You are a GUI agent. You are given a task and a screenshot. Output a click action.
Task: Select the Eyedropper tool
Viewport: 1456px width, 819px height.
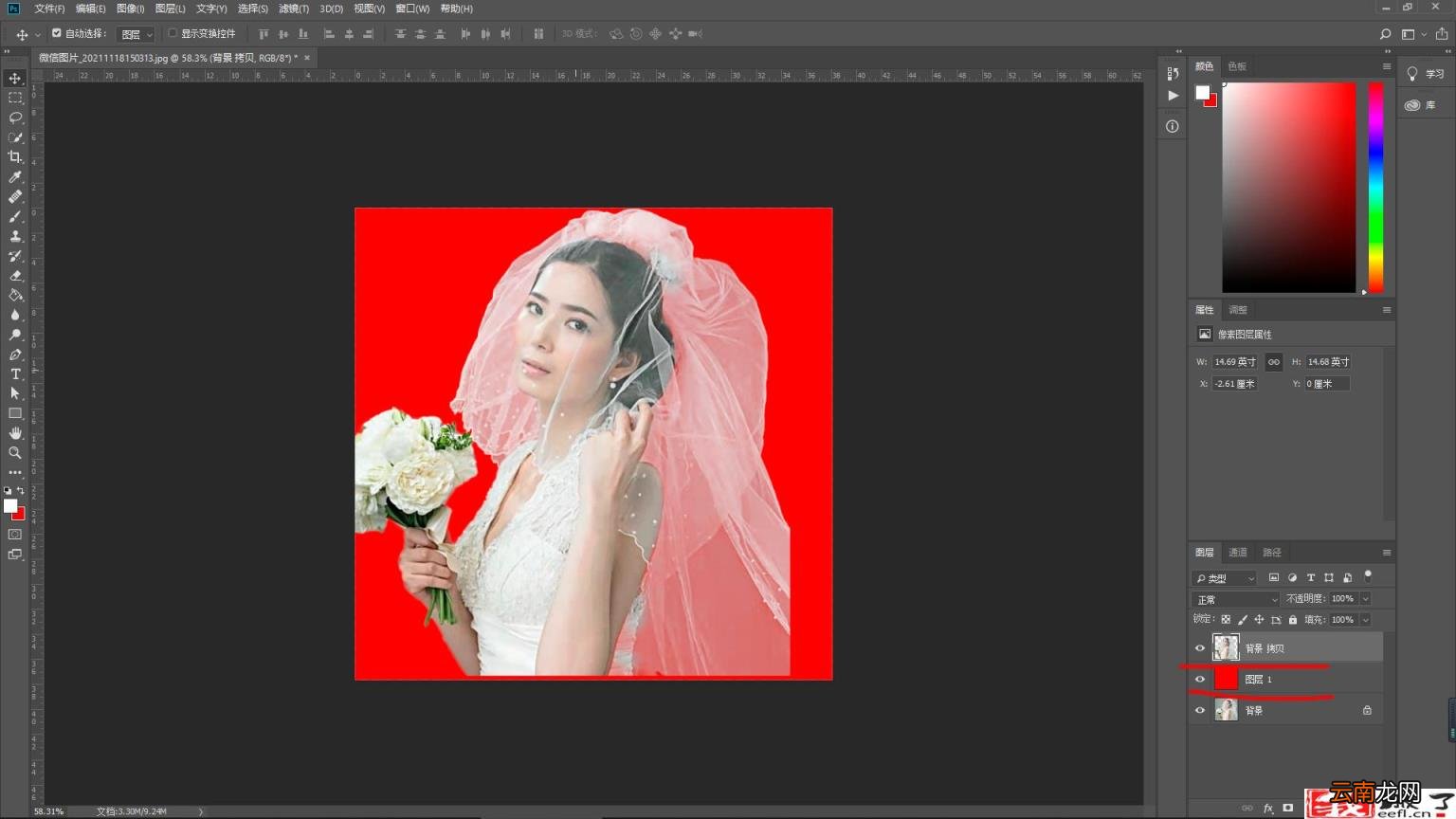pyautogui.click(x=15, y=177)
